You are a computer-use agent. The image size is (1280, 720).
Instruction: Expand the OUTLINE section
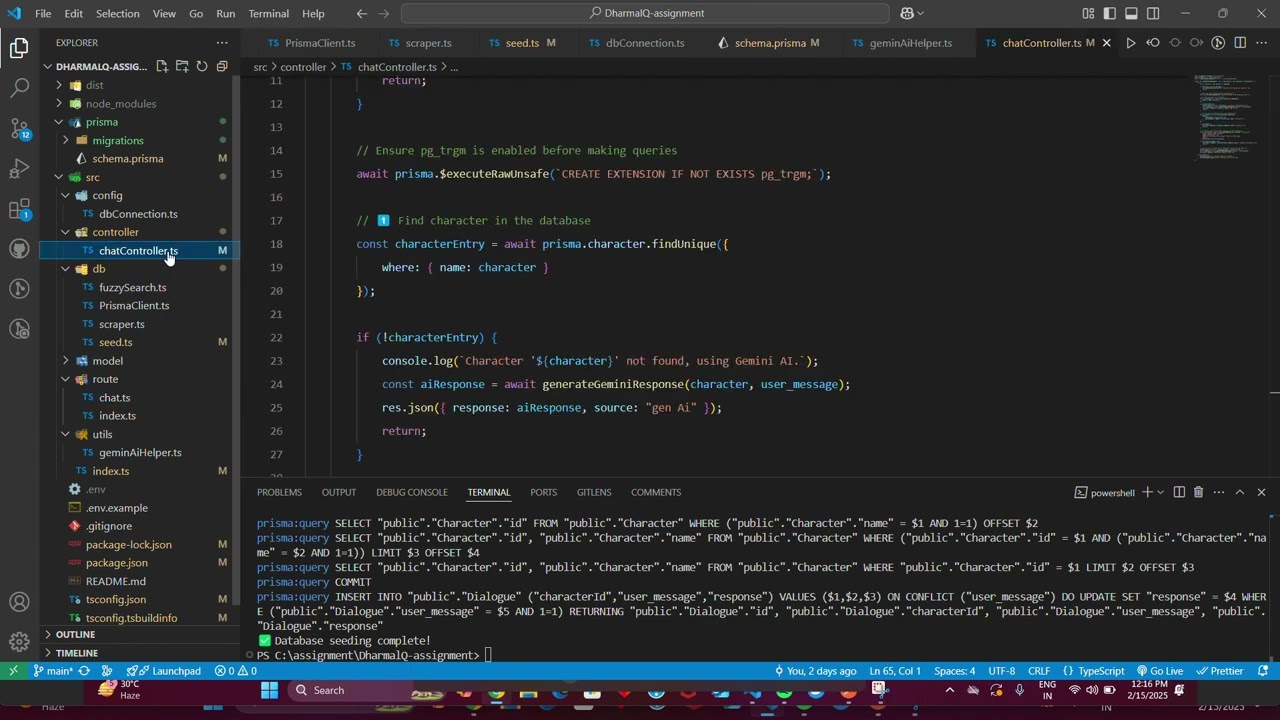(75, 634)
